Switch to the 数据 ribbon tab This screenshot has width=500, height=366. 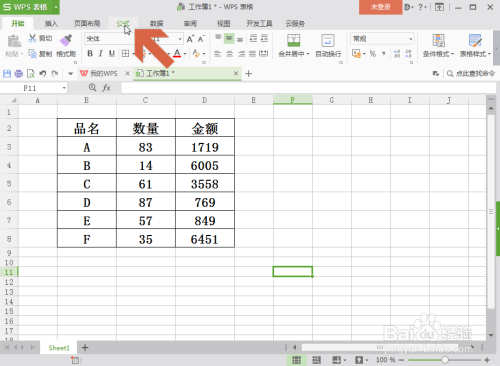[x=156, y=23]
